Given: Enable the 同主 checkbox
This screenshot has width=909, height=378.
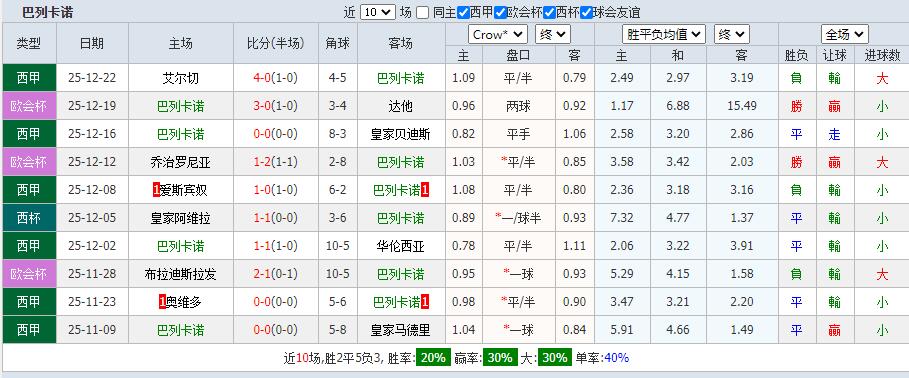Looking at the screenshot, I should coord(423,12).
